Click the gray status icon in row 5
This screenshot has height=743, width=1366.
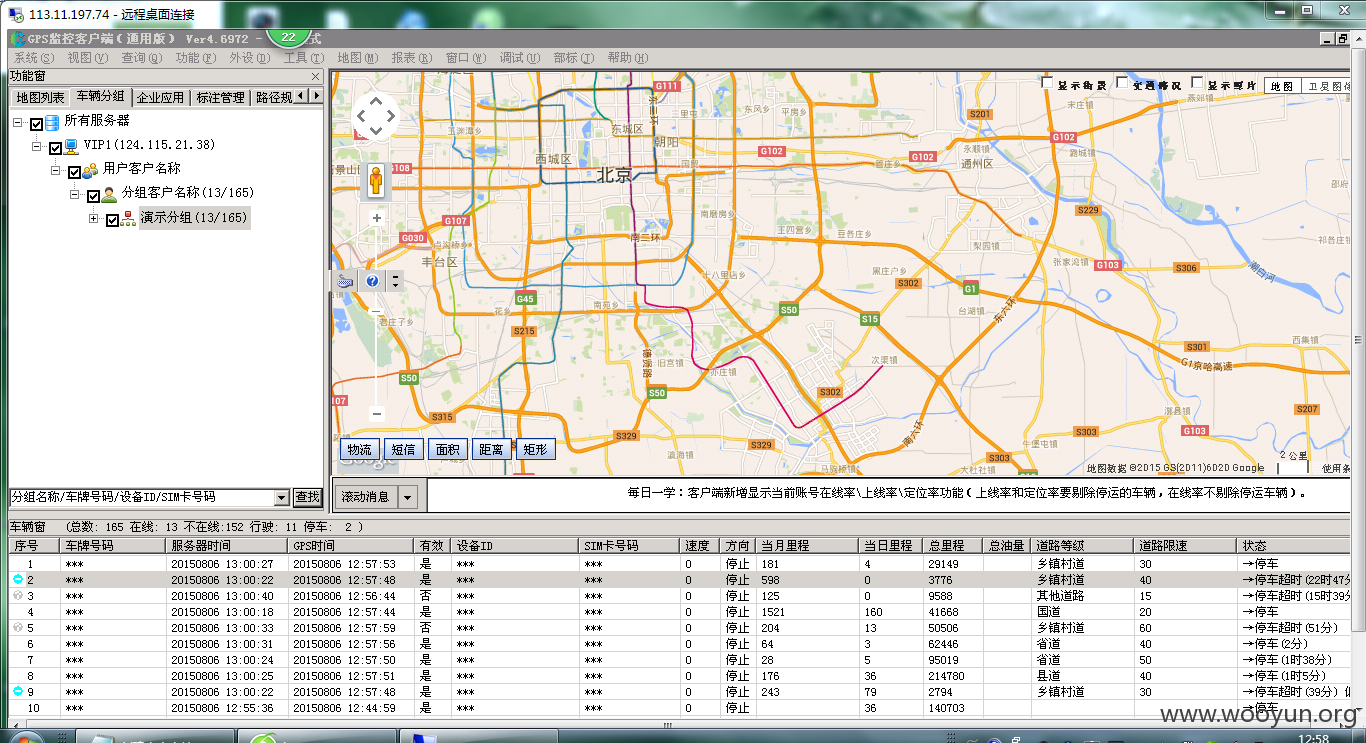click(x=18, y=628)
